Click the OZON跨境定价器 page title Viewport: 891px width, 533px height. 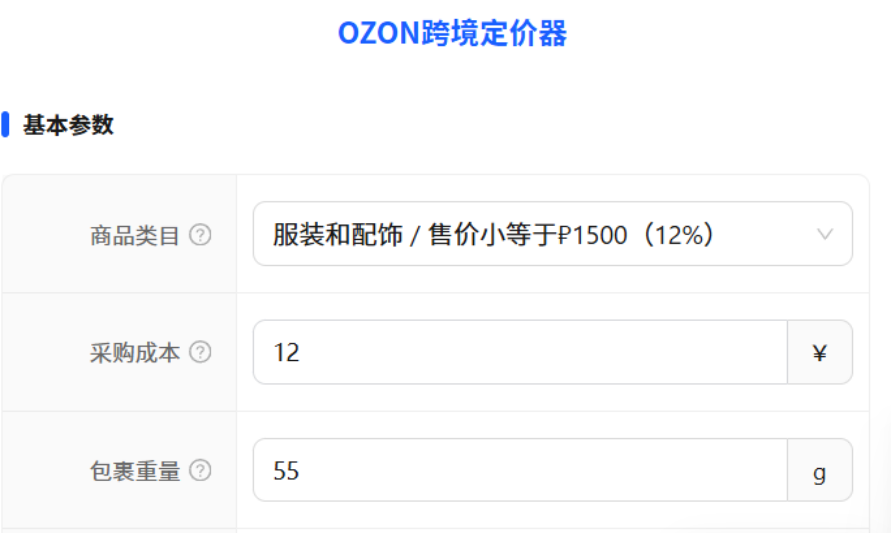452,34
